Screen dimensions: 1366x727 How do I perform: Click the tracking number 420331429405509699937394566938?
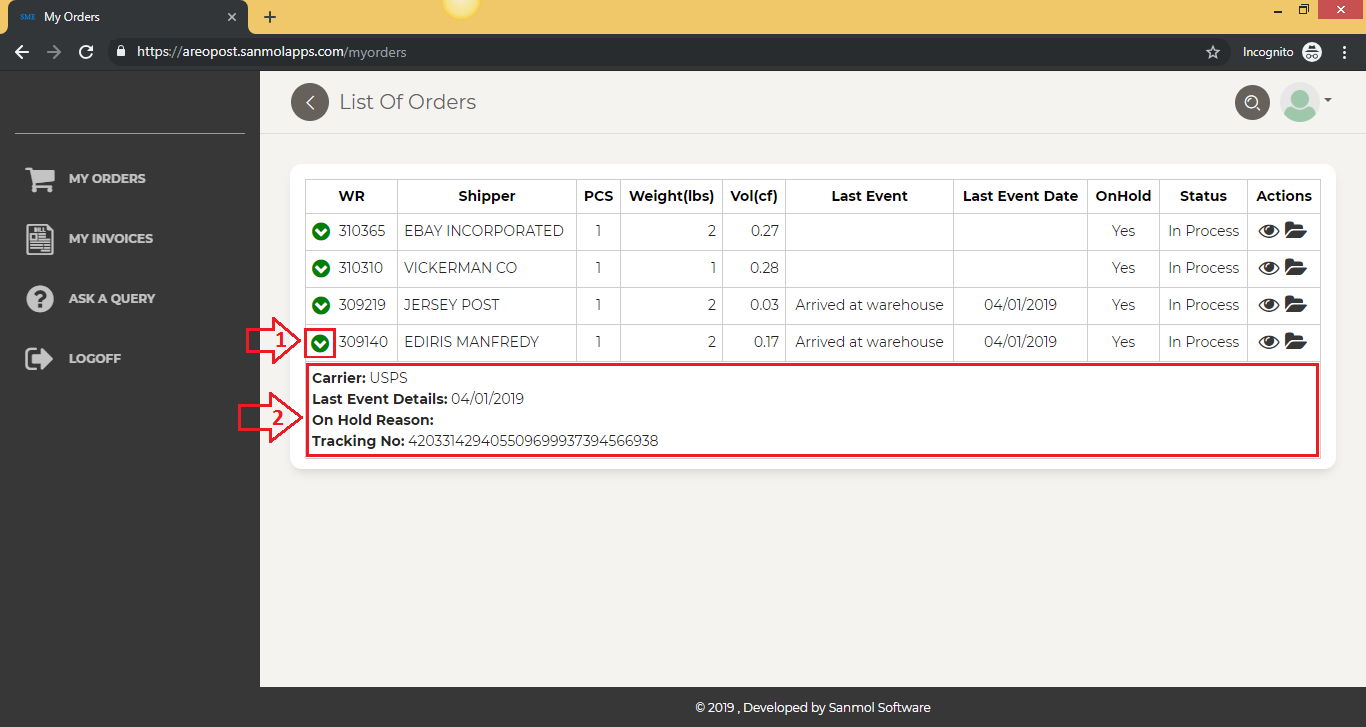pyautogui.click(x=533, y=441)
